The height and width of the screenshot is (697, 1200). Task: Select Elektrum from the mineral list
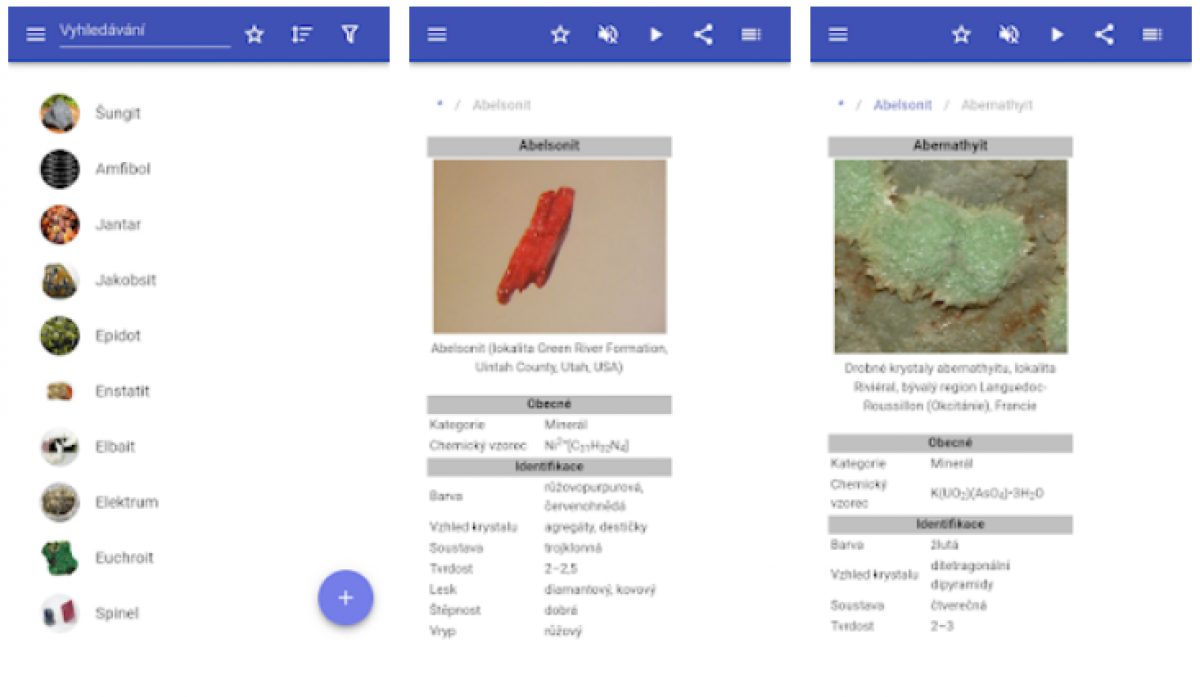126,502
